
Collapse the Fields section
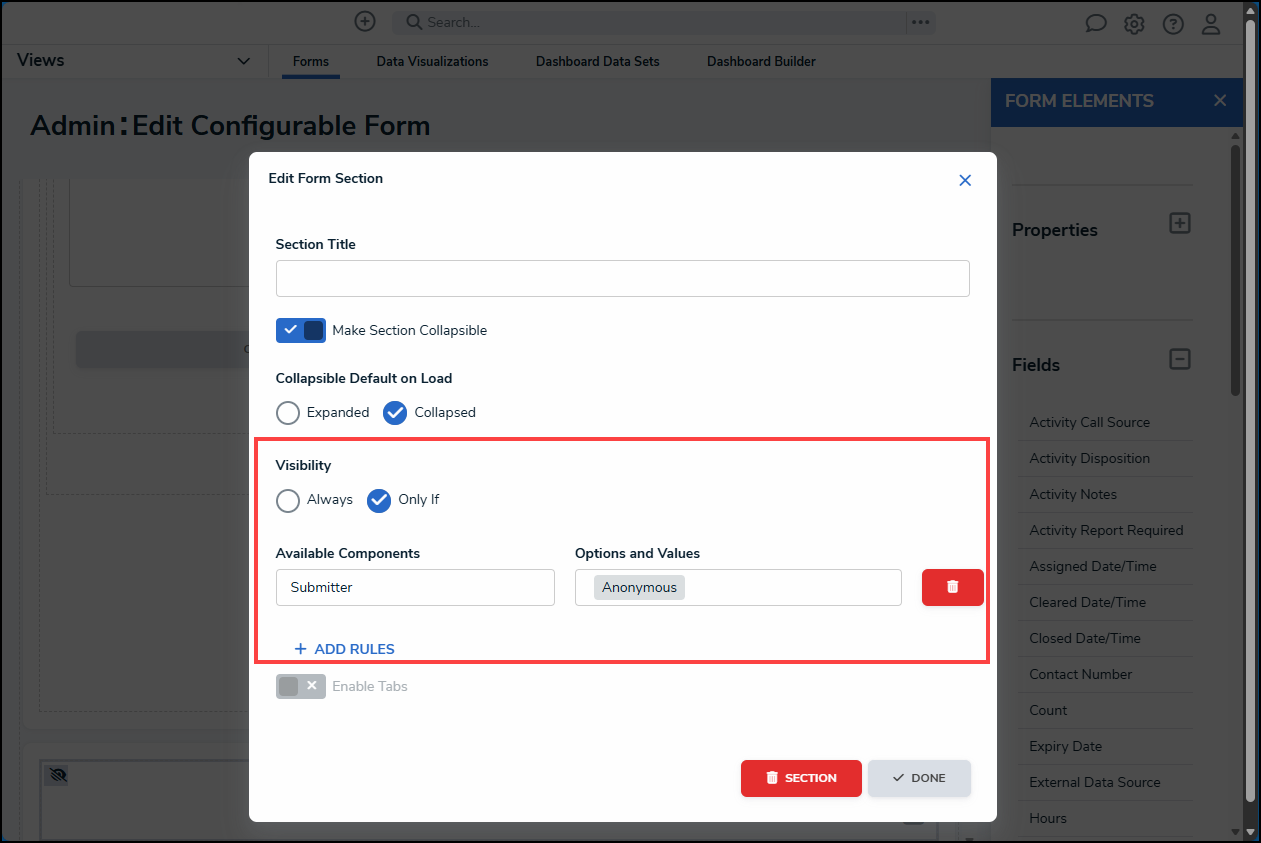tap(1180, 358)
